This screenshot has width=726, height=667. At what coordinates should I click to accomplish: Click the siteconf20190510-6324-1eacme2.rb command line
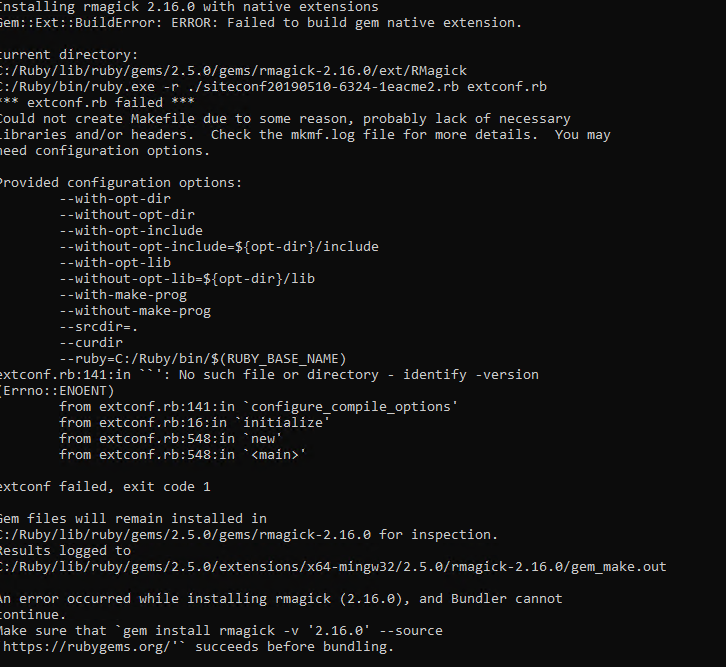click(273, 87)
